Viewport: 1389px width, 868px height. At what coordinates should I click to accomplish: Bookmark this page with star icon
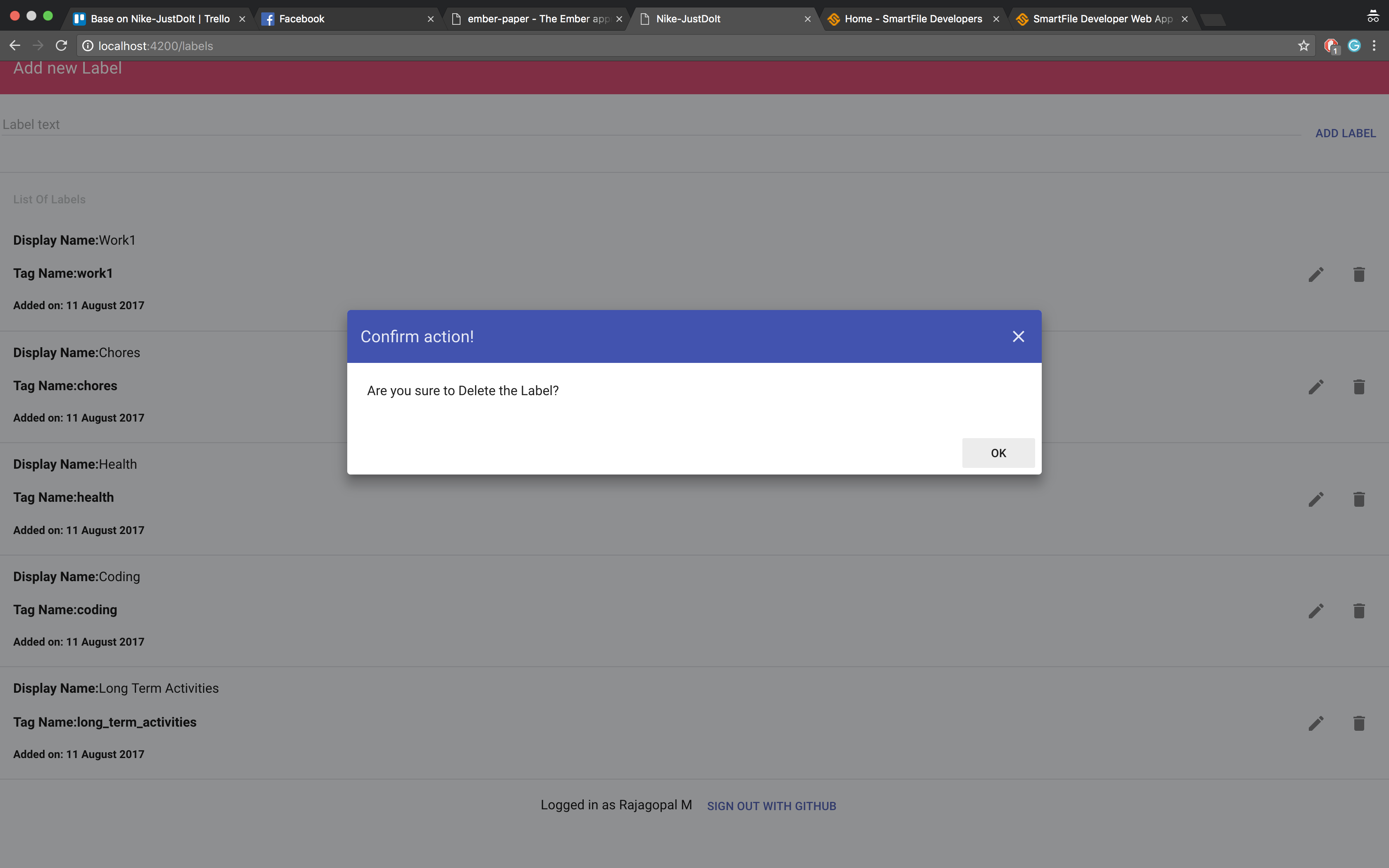[x=1303, y=46]
